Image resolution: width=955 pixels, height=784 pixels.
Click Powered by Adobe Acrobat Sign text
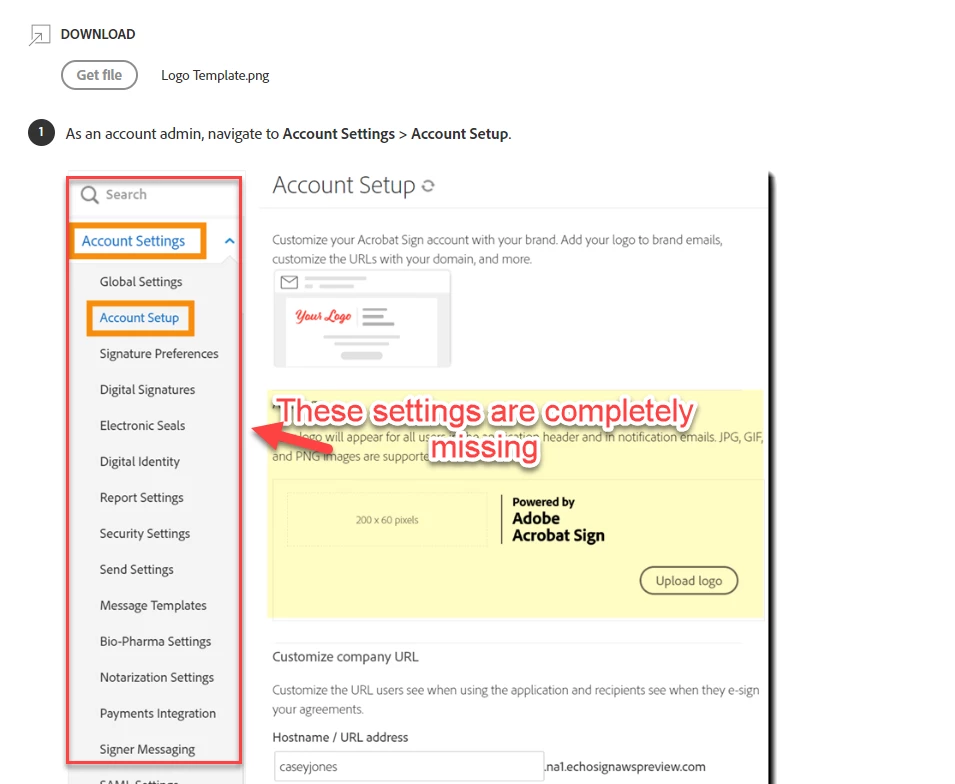559,519
